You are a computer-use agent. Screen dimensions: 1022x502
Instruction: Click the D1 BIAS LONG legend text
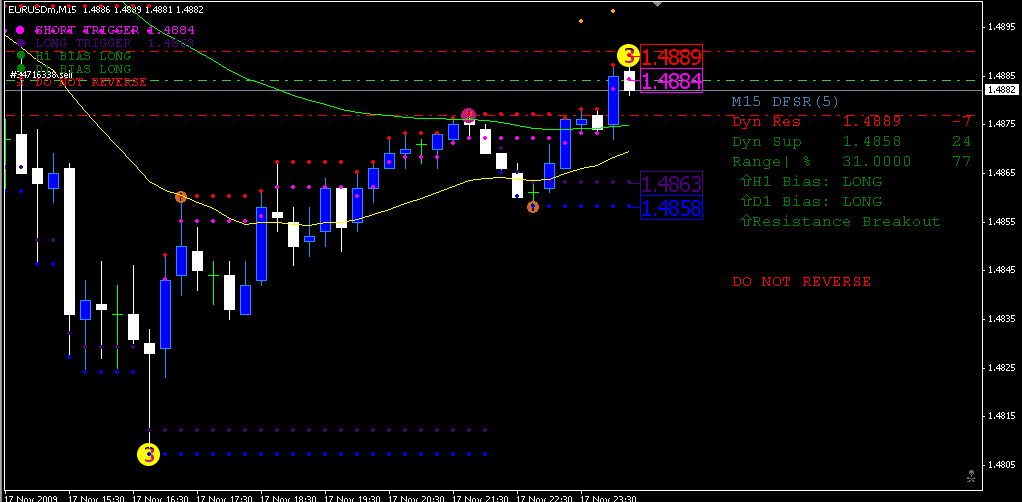pyautogui.click(x=83, y=68)
